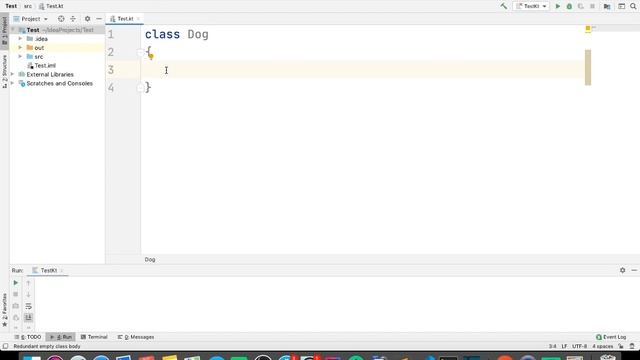Click the fold marker at line 2 gutter
Image resolution: width=640 pixels, height=360 pixels.
click(140, 52)
